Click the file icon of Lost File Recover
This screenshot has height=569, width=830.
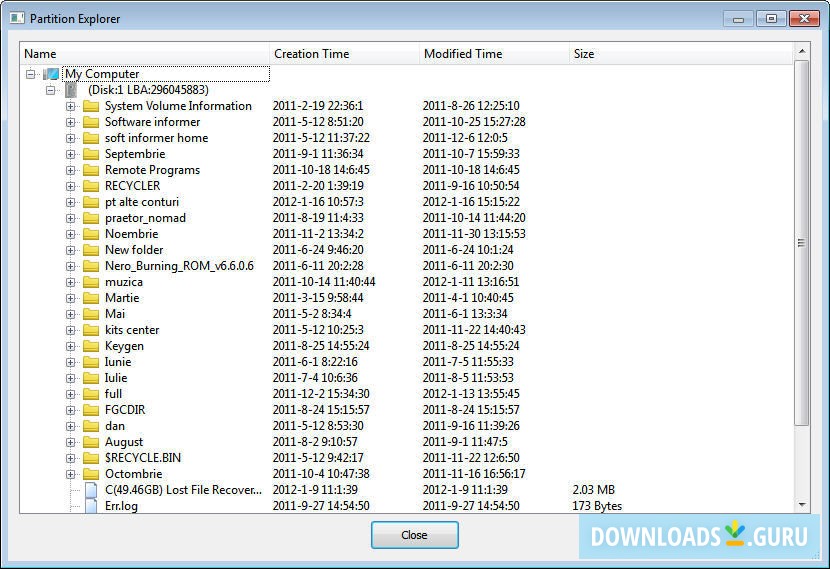[x=92, y=490]
